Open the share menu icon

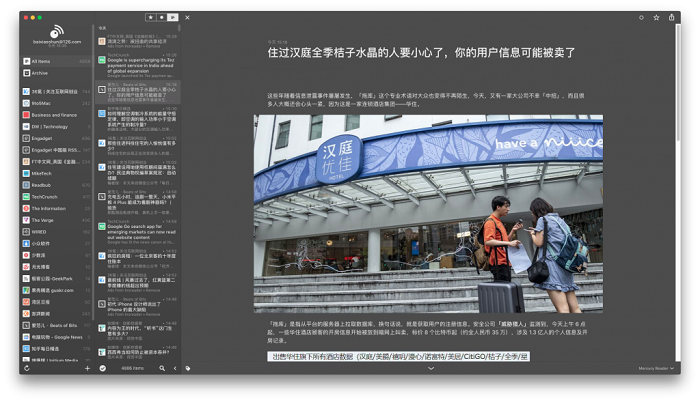click(x=671, y=17)
